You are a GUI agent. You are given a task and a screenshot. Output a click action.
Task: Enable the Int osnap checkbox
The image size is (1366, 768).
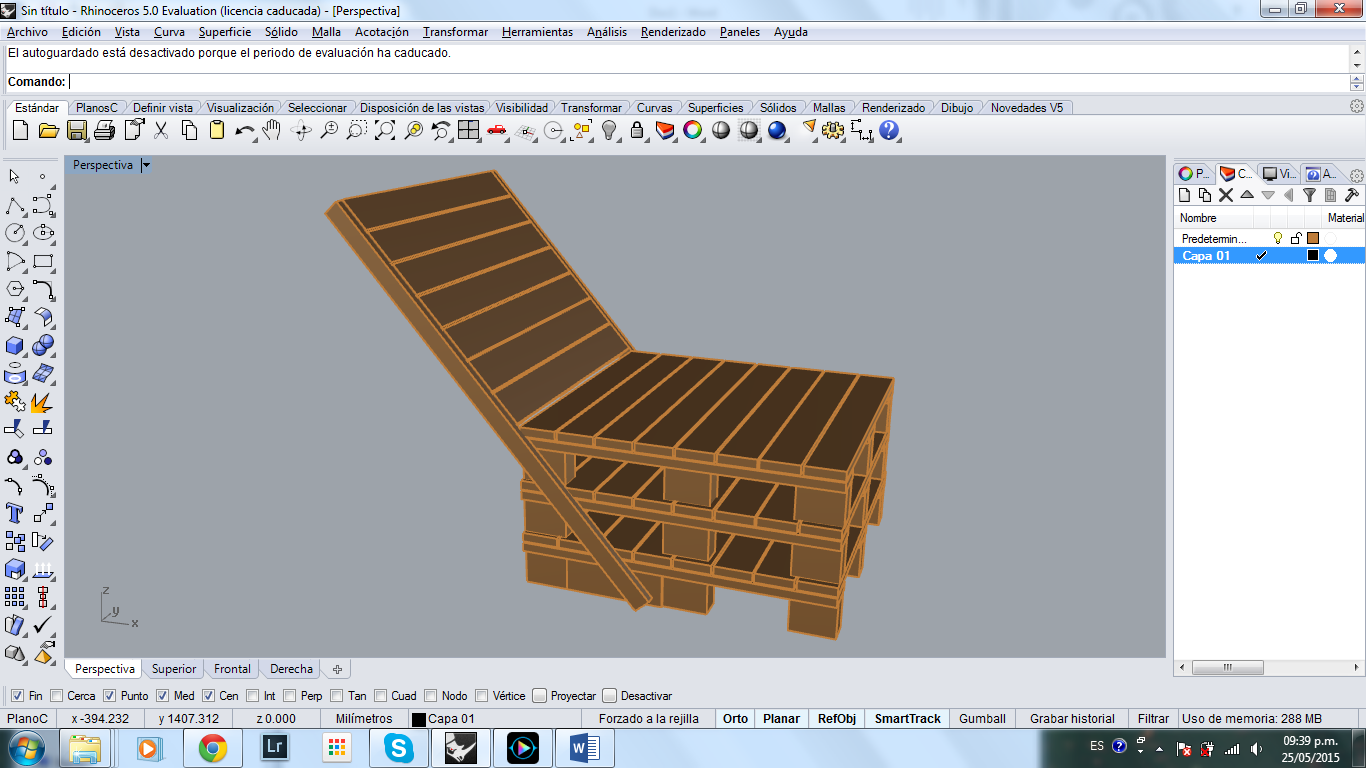point(253,696)
